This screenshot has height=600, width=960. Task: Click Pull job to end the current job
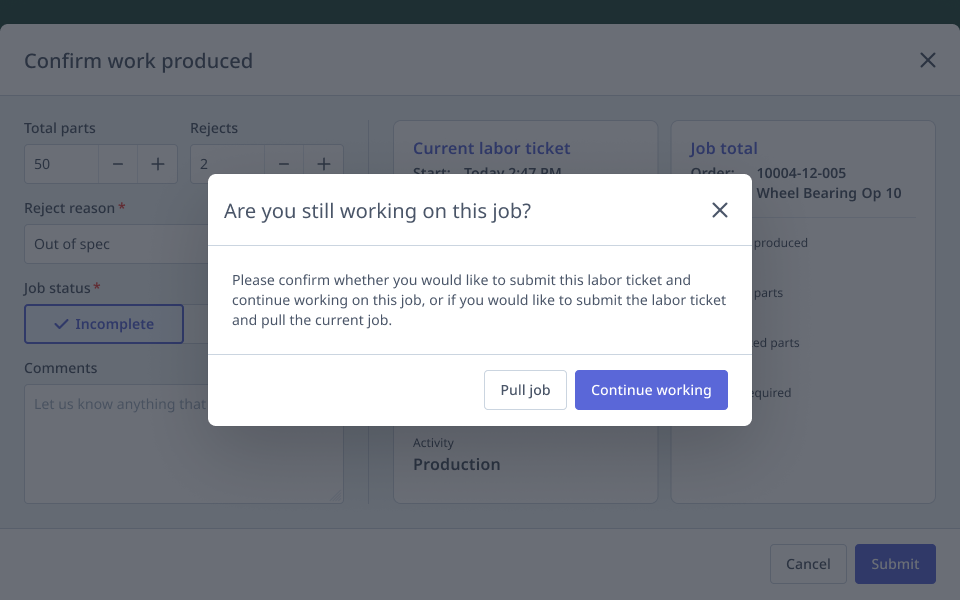(x=525, y=390)
